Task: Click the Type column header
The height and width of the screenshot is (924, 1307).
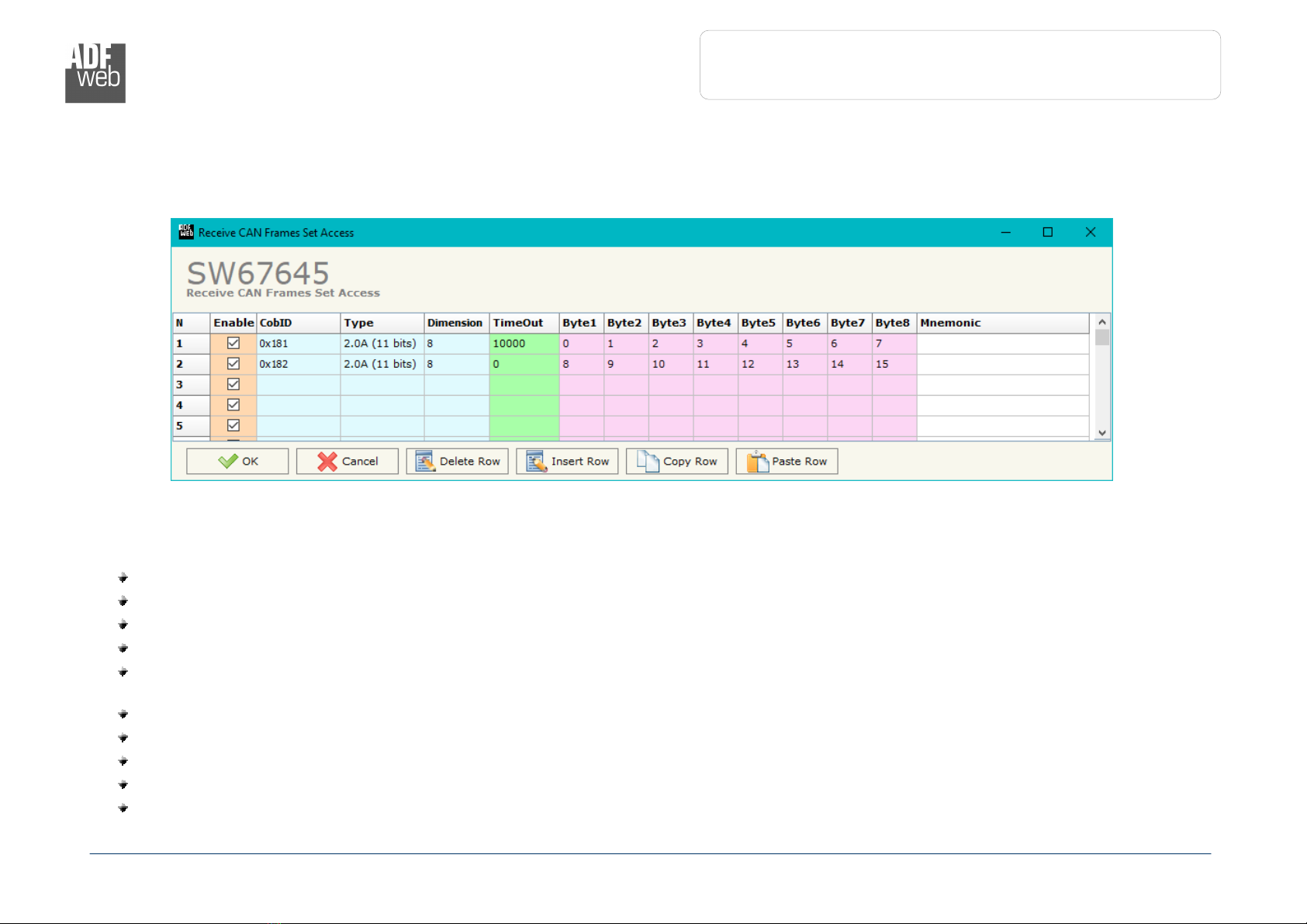Action: tap(382, 323)
